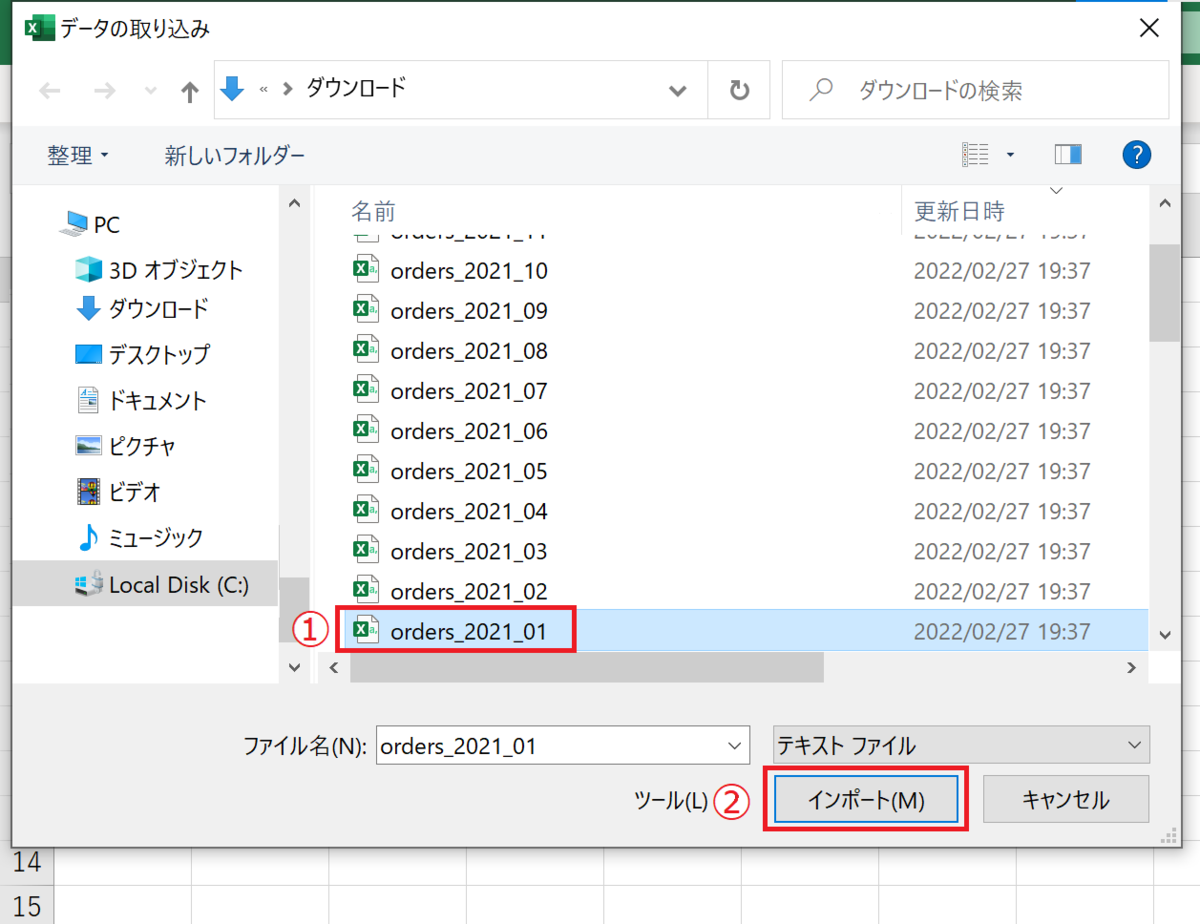Viewport: 1200px width, 924px height.
Task: Navigate up one folder level
Action: [x=189, y=90]
